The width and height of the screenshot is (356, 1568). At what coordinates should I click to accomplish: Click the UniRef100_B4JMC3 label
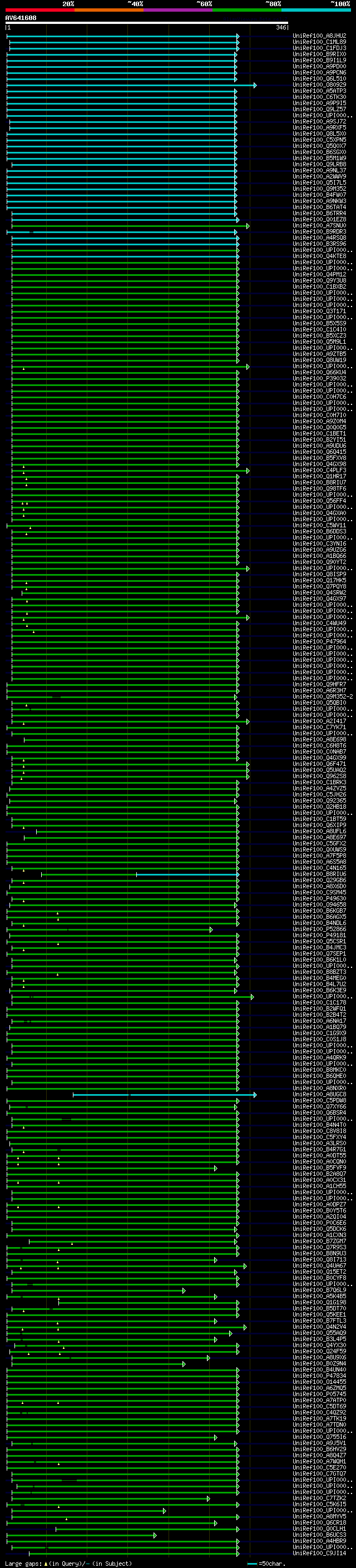pyautogui.click(x=319, y=947)
